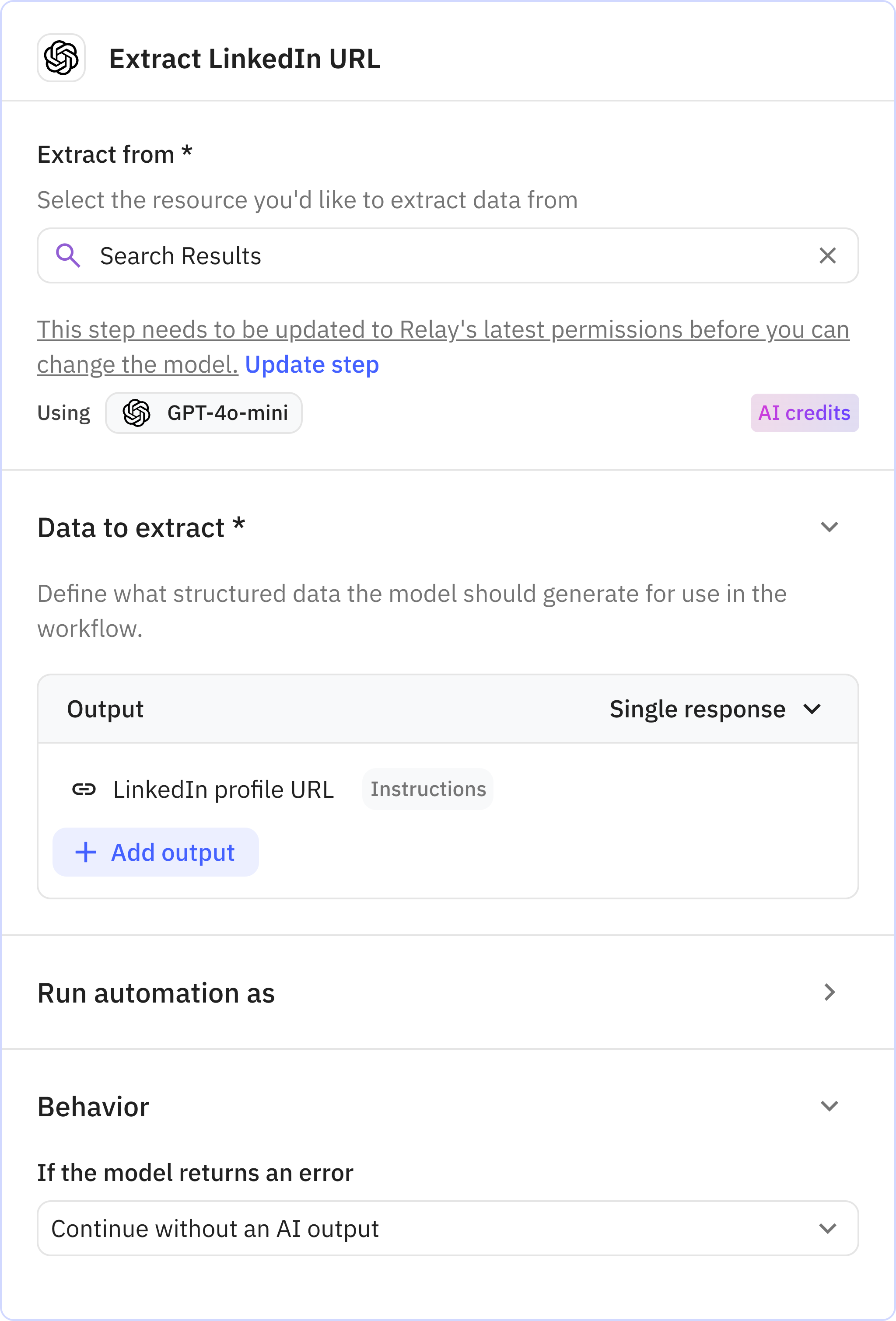
Task: Click the OpenAI icon in GPT-4o-mini chip
Action: coord(136,413)
